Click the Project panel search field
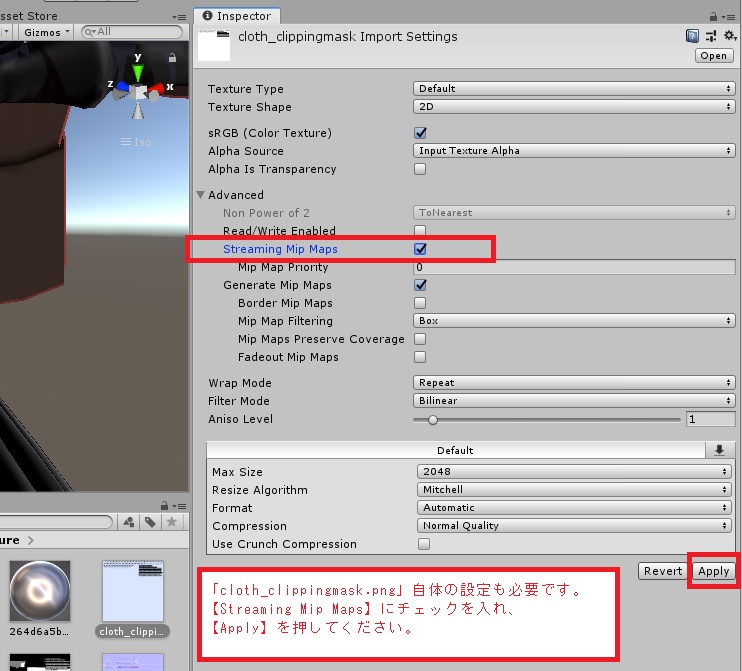742x671 pixels. tap(56, 522)
